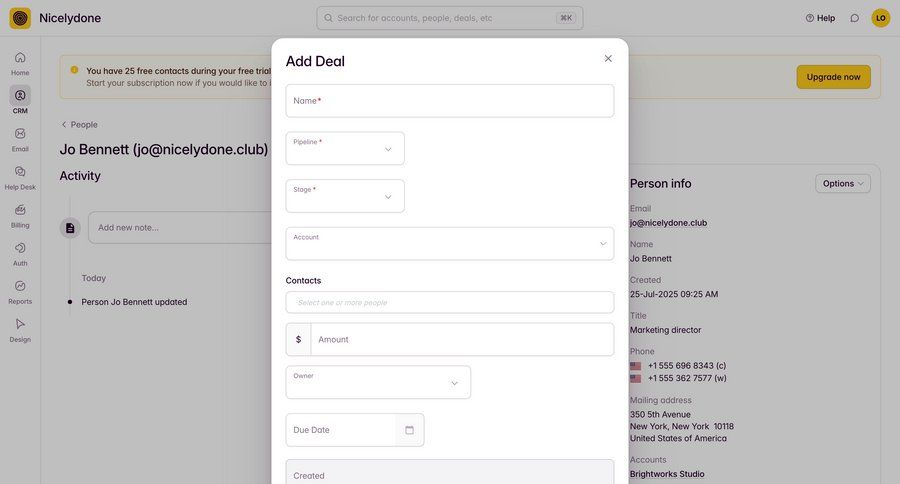The width and height of the screenshot is (900, 484).
Task: Click the Amount input field
Action: pyautogui.click(x=462, y=339)
